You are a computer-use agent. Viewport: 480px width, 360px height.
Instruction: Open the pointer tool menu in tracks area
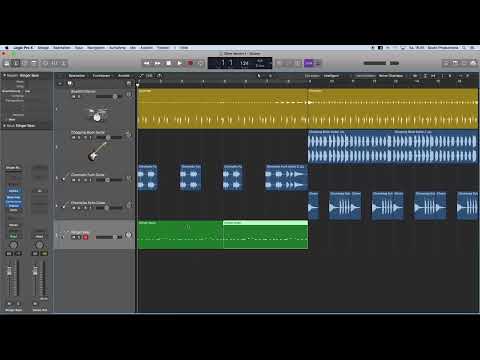[x=259, y=76]
